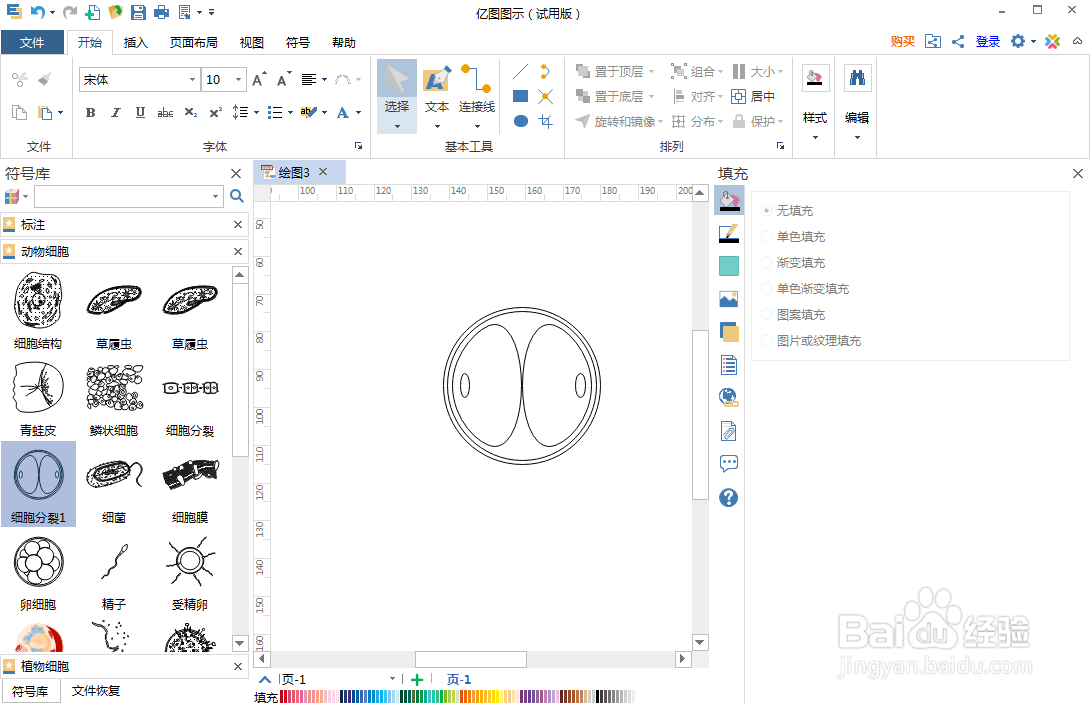Click the 登录 login link
Screen dimensions: 1092x704
click(x=987, y=42)
